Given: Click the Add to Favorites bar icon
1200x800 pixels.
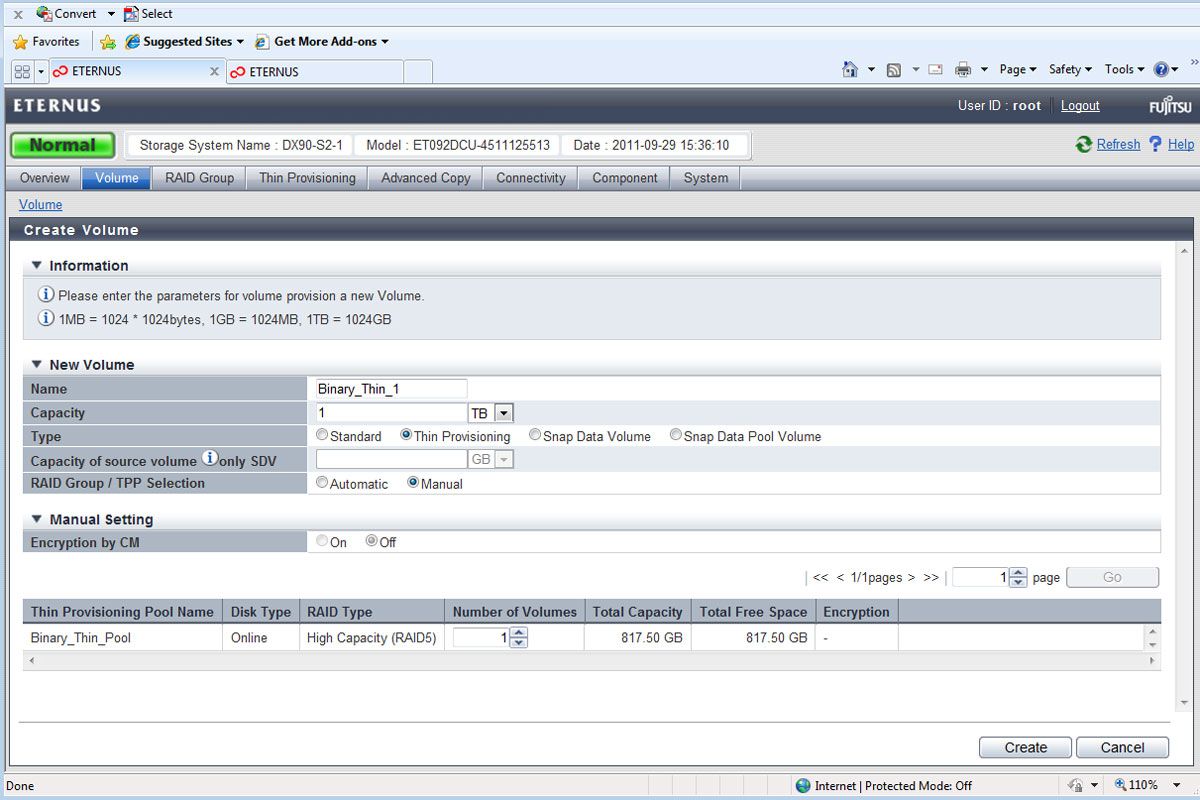Looking at the screenshot, I should pyautogui.click(x=108, y=42).
